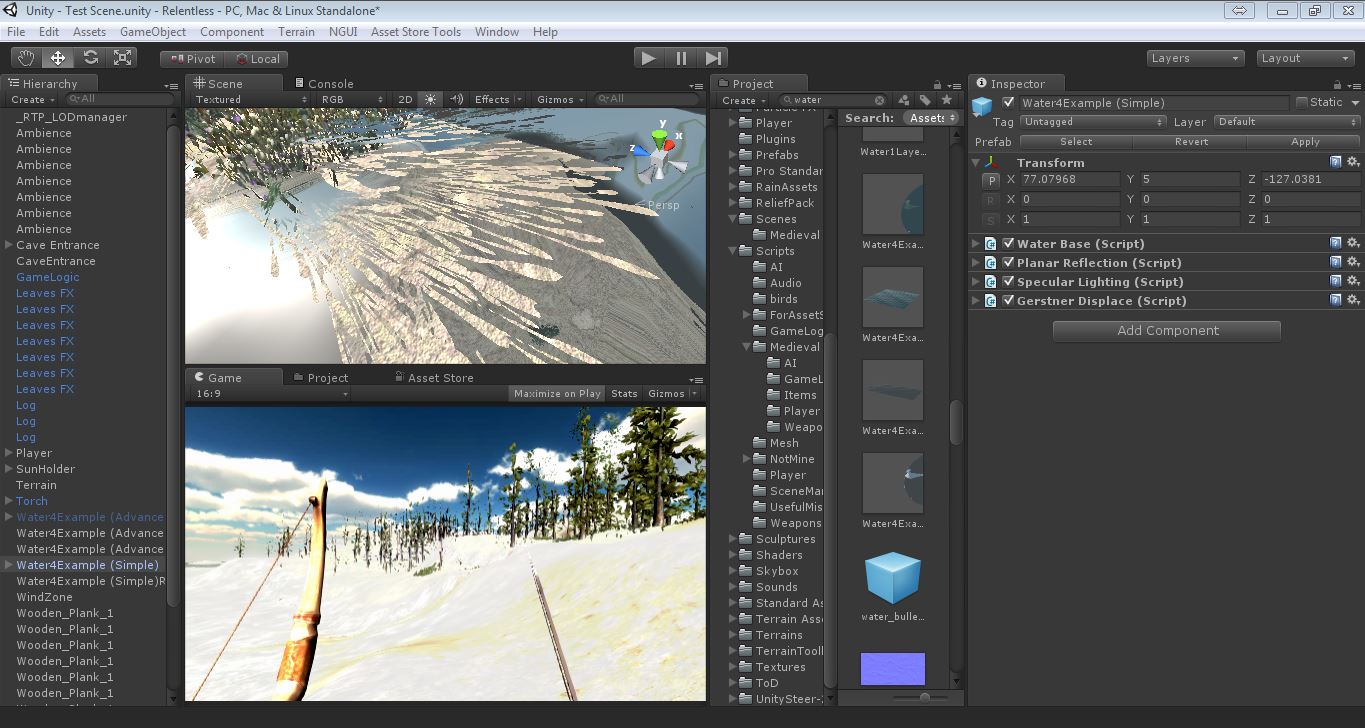Click Search by Type icon in Project
The height and width of the screenshot is (728, 1365).
click(904, 100)
